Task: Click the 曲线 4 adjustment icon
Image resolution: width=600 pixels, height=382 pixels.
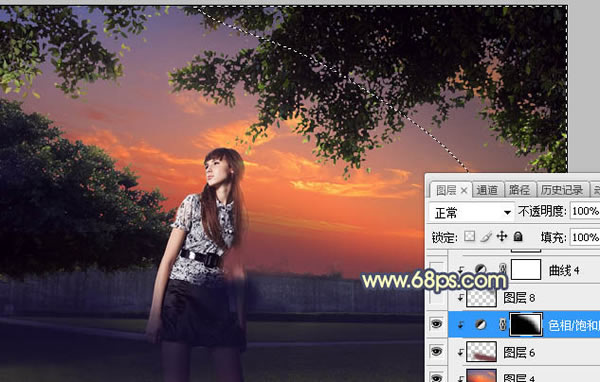Action: tap(481, 270)
